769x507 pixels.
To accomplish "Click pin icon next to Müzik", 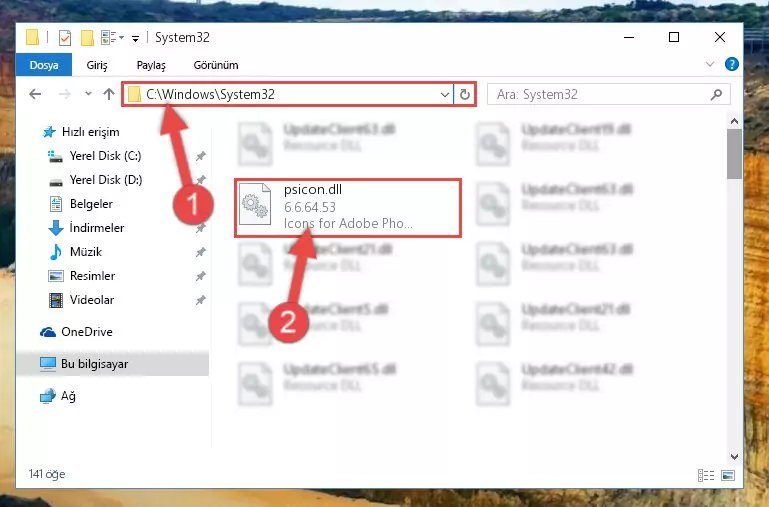I will pyautogui.click(x=201, y=252).
